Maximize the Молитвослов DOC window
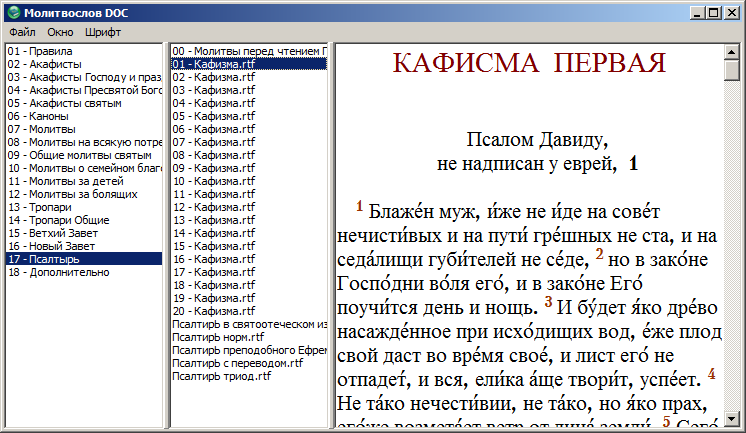This screenshot has height=433, width=746. point(712,14)
